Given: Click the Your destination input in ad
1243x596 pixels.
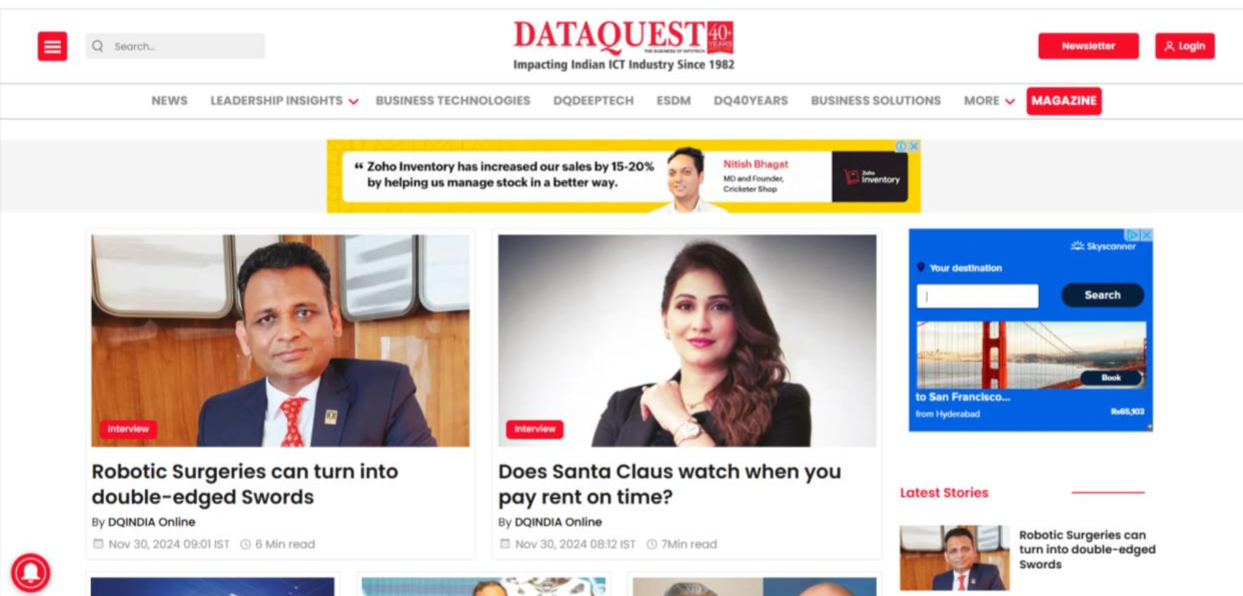Looking at the screenshot, I should tap(977, 296).
